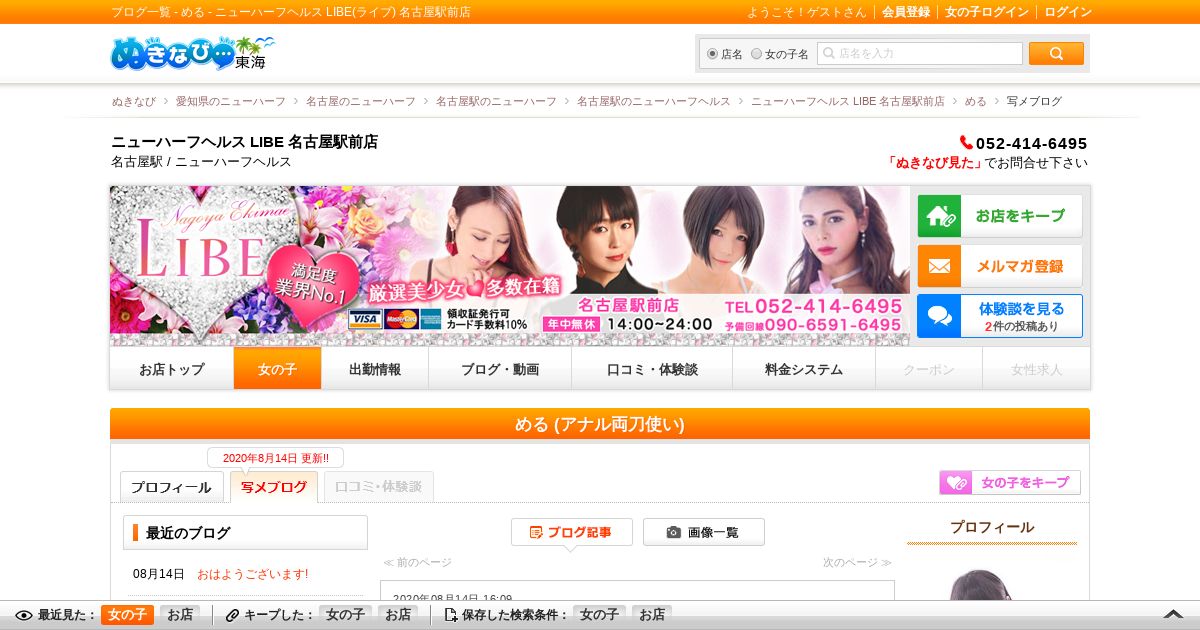Expand the bottom bar with chevron

coord(1173,615)
